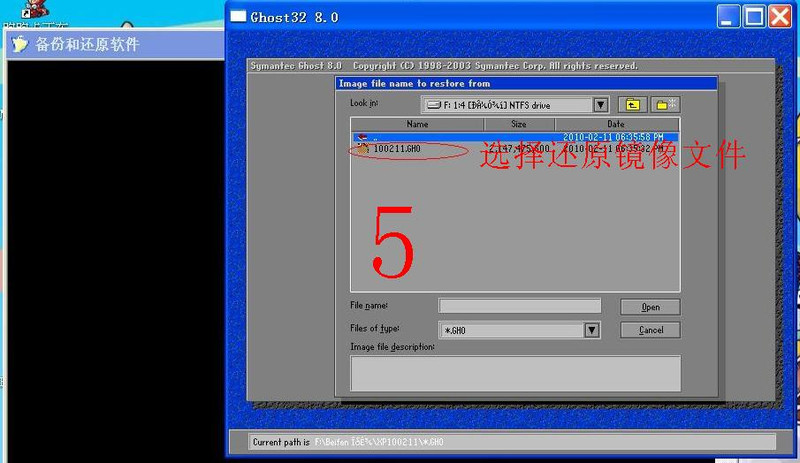Click the Files of type *.GHO combo box
The image size is (800, 463).
click(x=510, y=330)
